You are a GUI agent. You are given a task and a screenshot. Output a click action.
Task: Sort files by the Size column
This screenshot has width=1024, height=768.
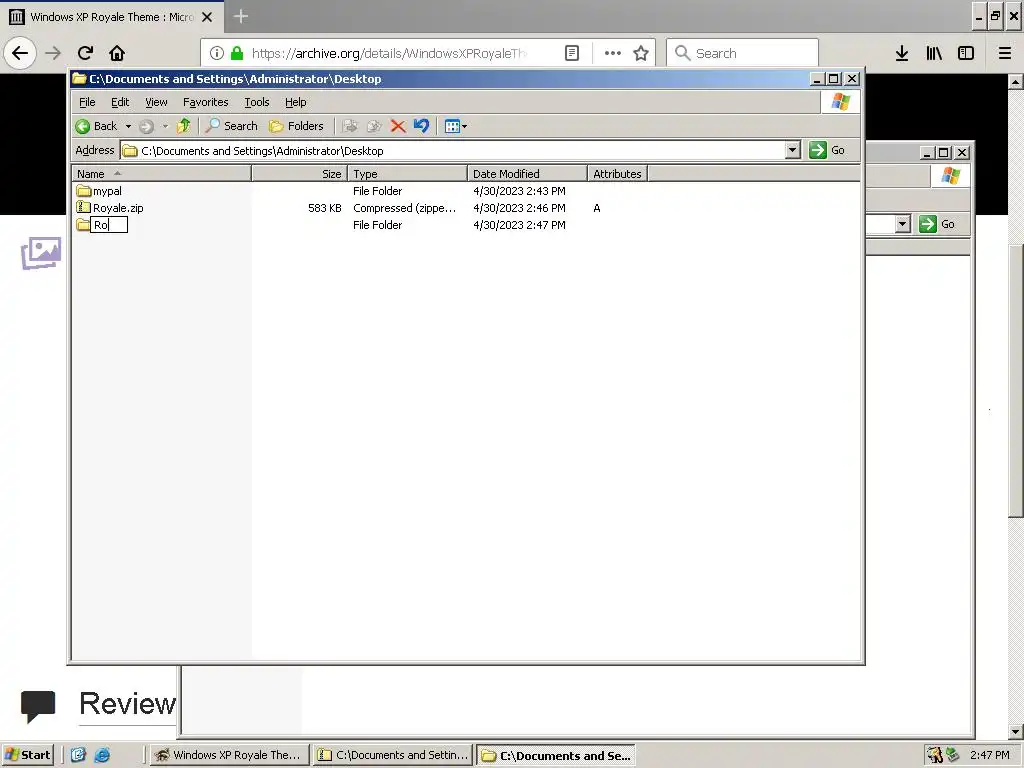point(299,174)
